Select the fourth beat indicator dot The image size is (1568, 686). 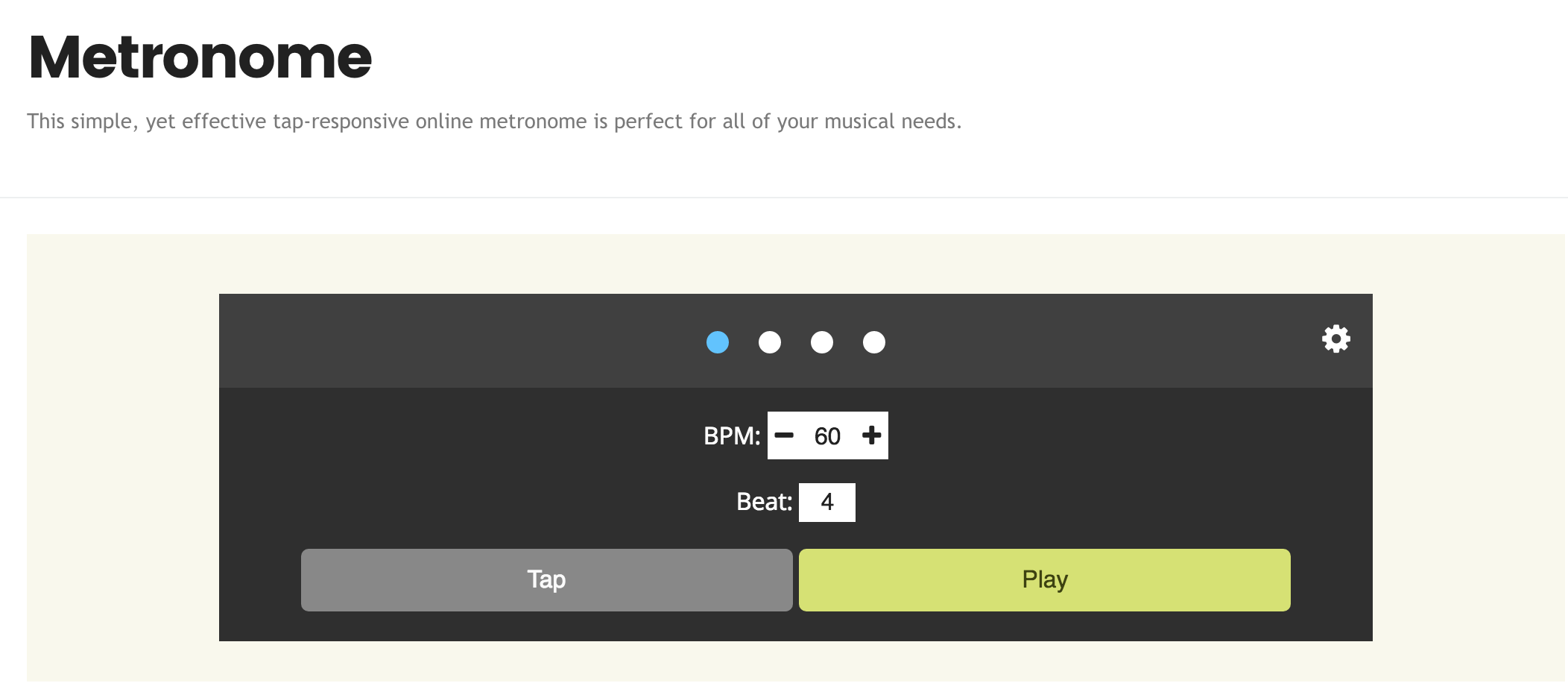(874, 343)
